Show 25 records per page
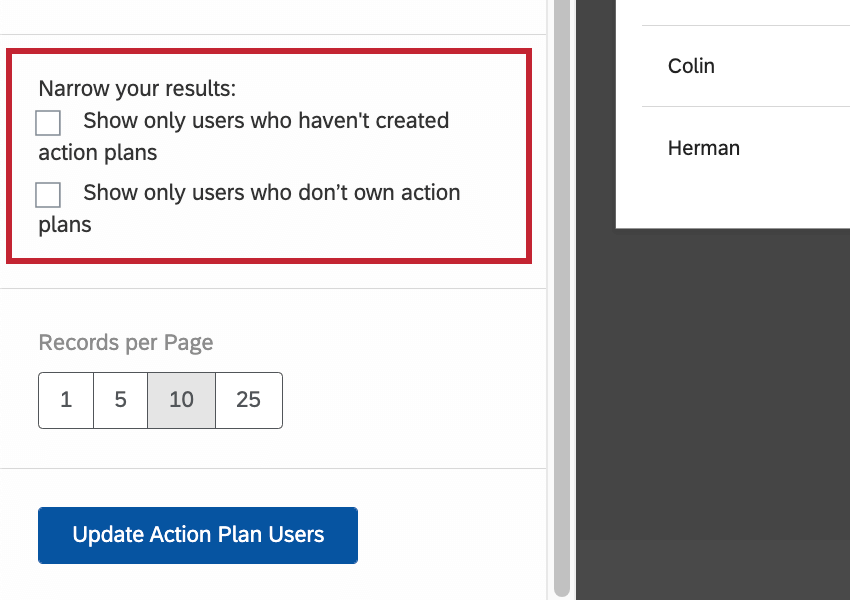Screen dimensions: 850x600 click(248, 400)
